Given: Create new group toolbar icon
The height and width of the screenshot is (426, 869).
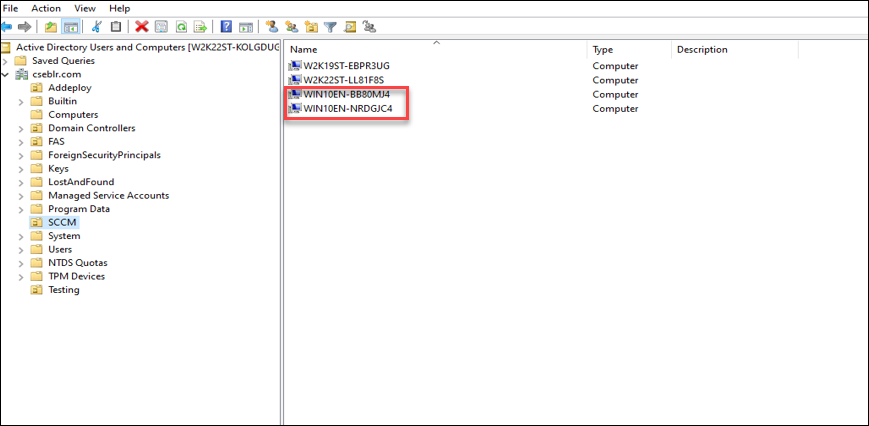Looking at the screenshot, I should click(291, 27).
